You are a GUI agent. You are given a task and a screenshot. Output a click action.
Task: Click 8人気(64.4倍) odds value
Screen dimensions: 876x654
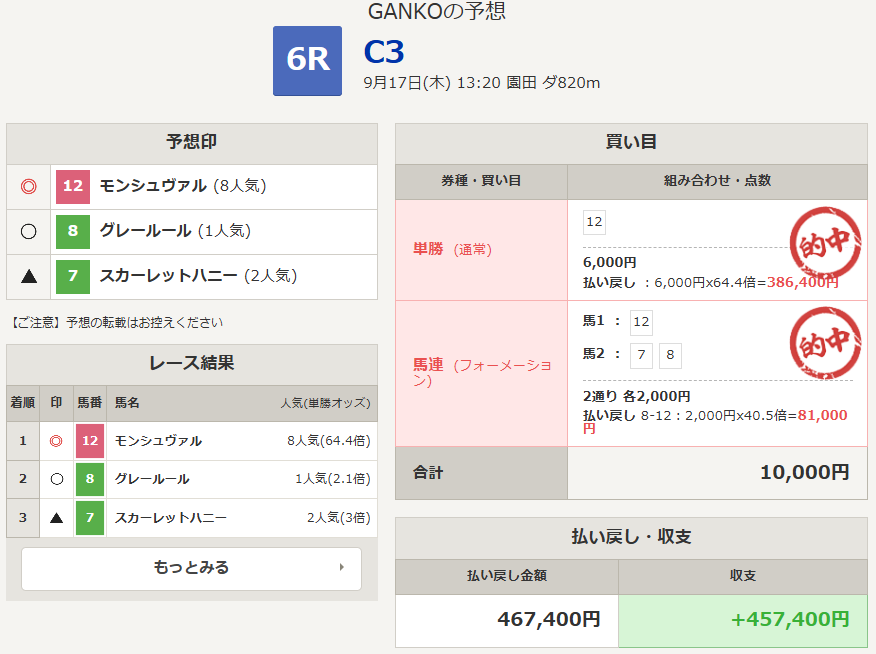pyautogui.click(x=328, y=441)
